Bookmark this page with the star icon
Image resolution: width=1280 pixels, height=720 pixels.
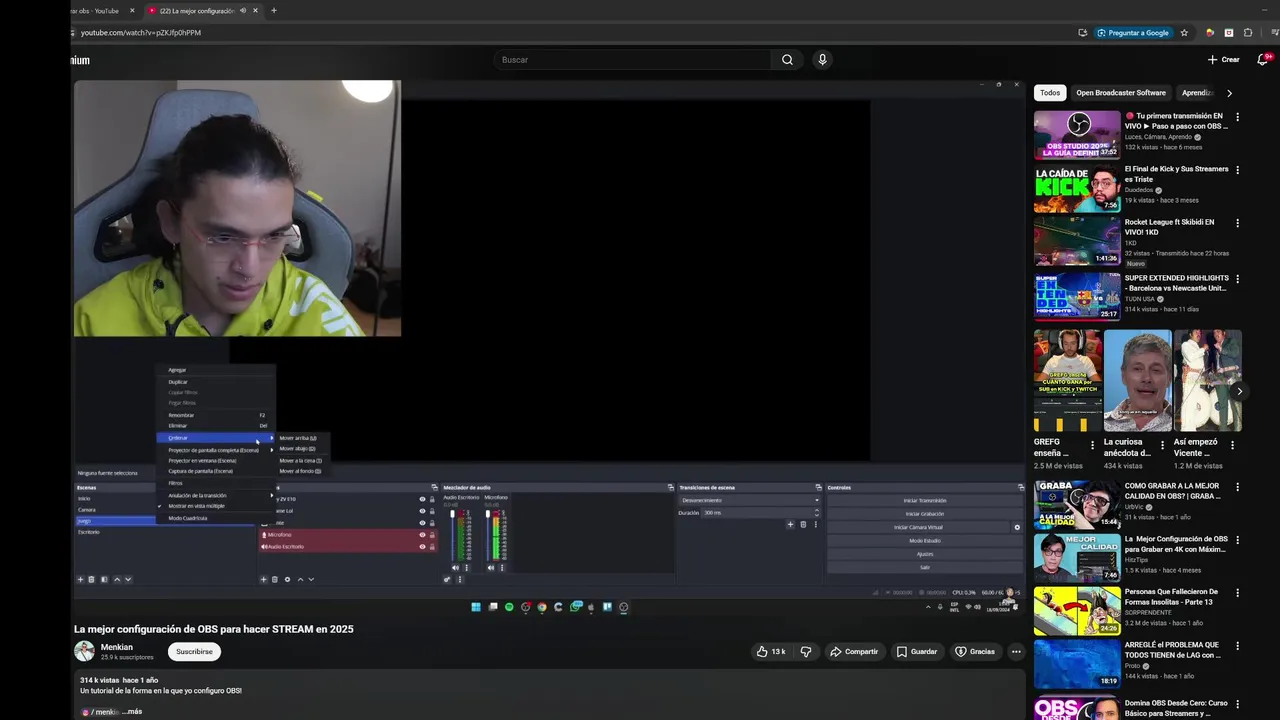tap(1184, 33)
